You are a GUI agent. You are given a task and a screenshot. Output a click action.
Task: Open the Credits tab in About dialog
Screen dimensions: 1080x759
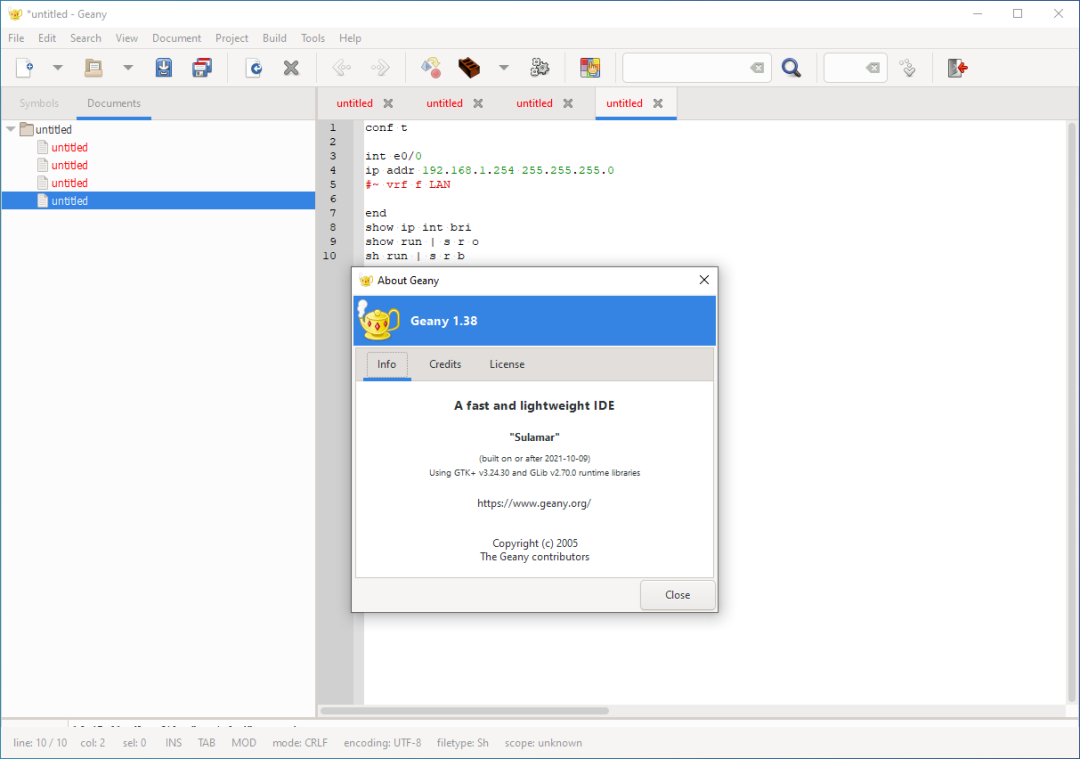point(445,364)
